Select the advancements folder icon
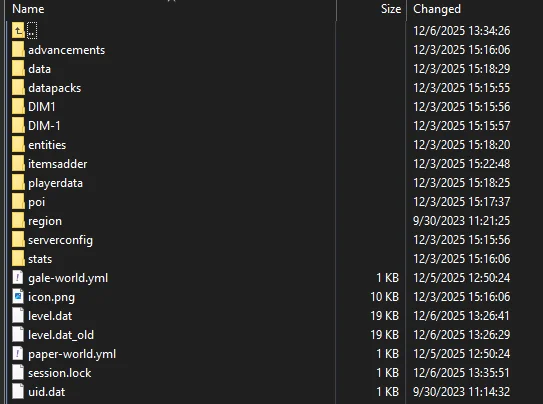This screenshot has height=404, width=543. [18, 50]
